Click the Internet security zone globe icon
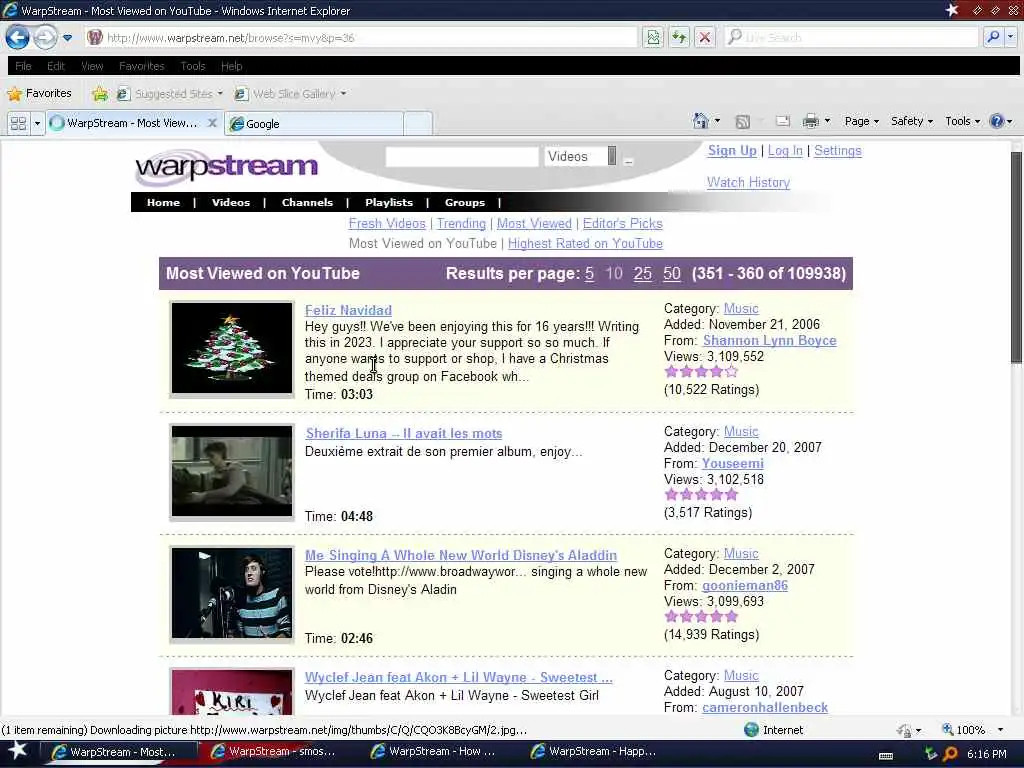 [751, 729]
